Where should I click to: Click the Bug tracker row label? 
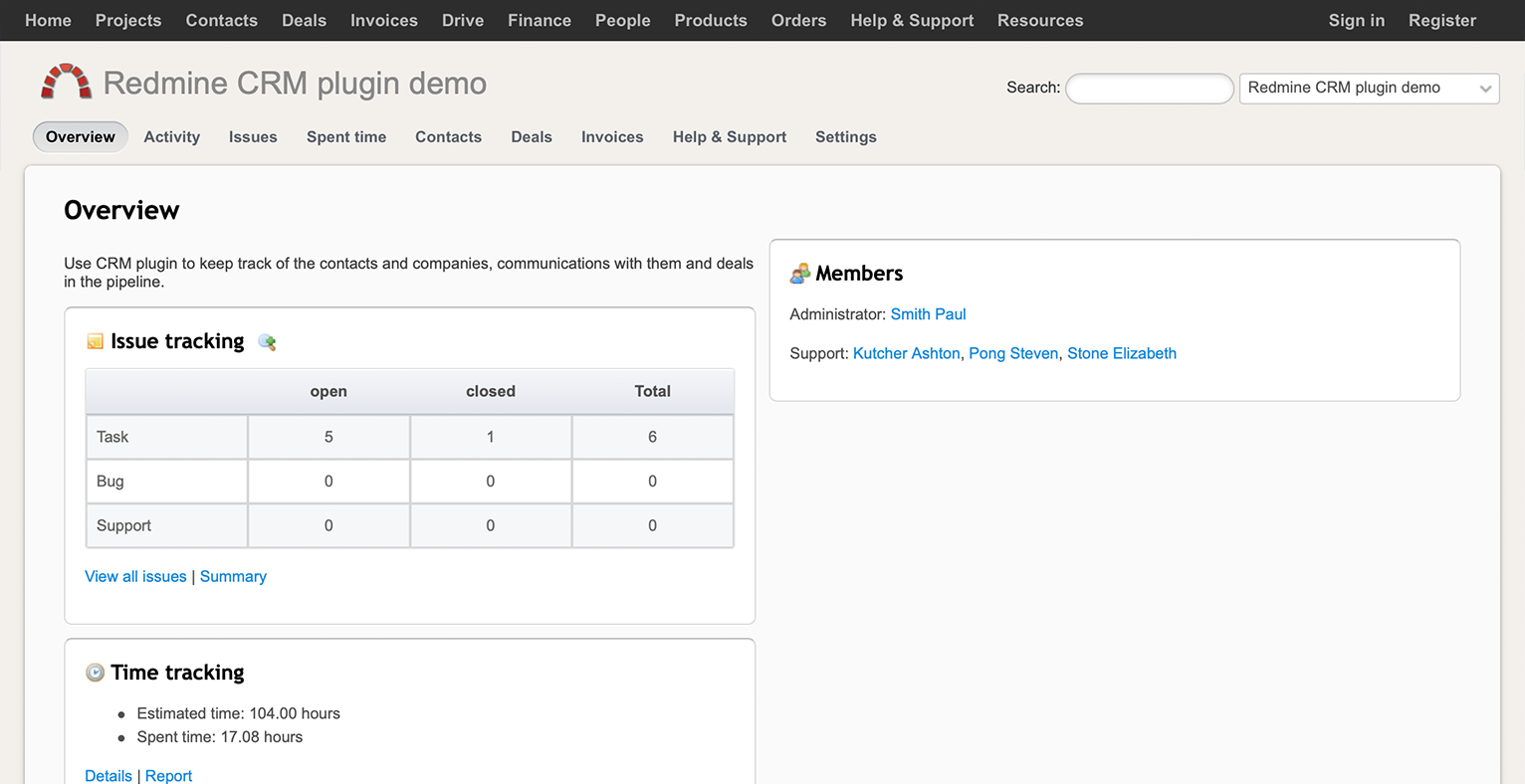click(x=110, y=482)
